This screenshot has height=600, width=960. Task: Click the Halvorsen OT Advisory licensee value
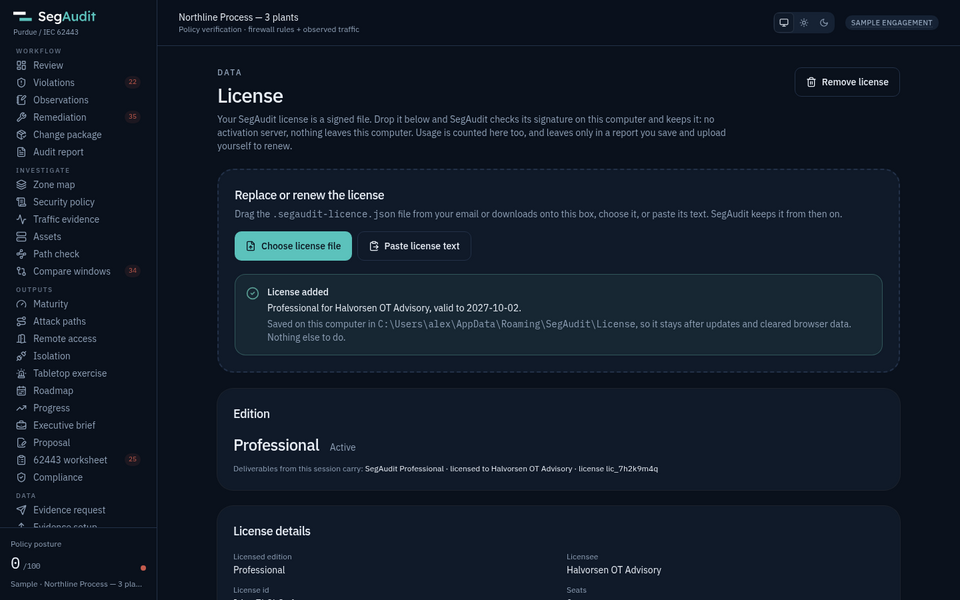pyautogui.click(x=613, y=570)
